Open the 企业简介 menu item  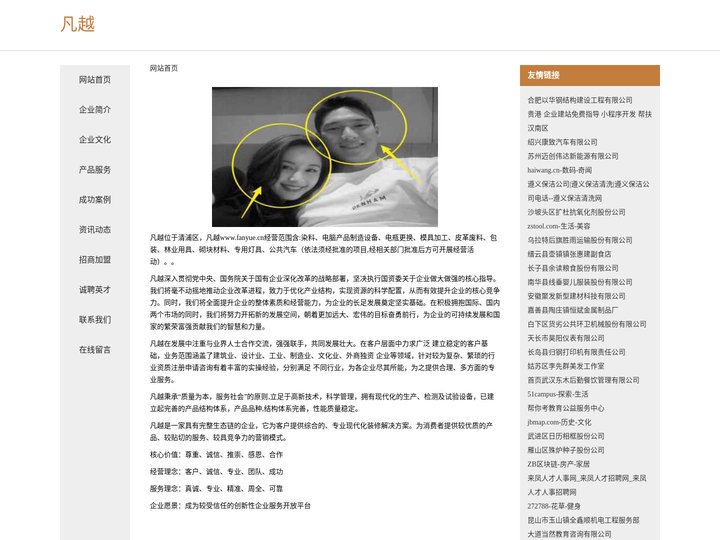[x=95, y=109]
